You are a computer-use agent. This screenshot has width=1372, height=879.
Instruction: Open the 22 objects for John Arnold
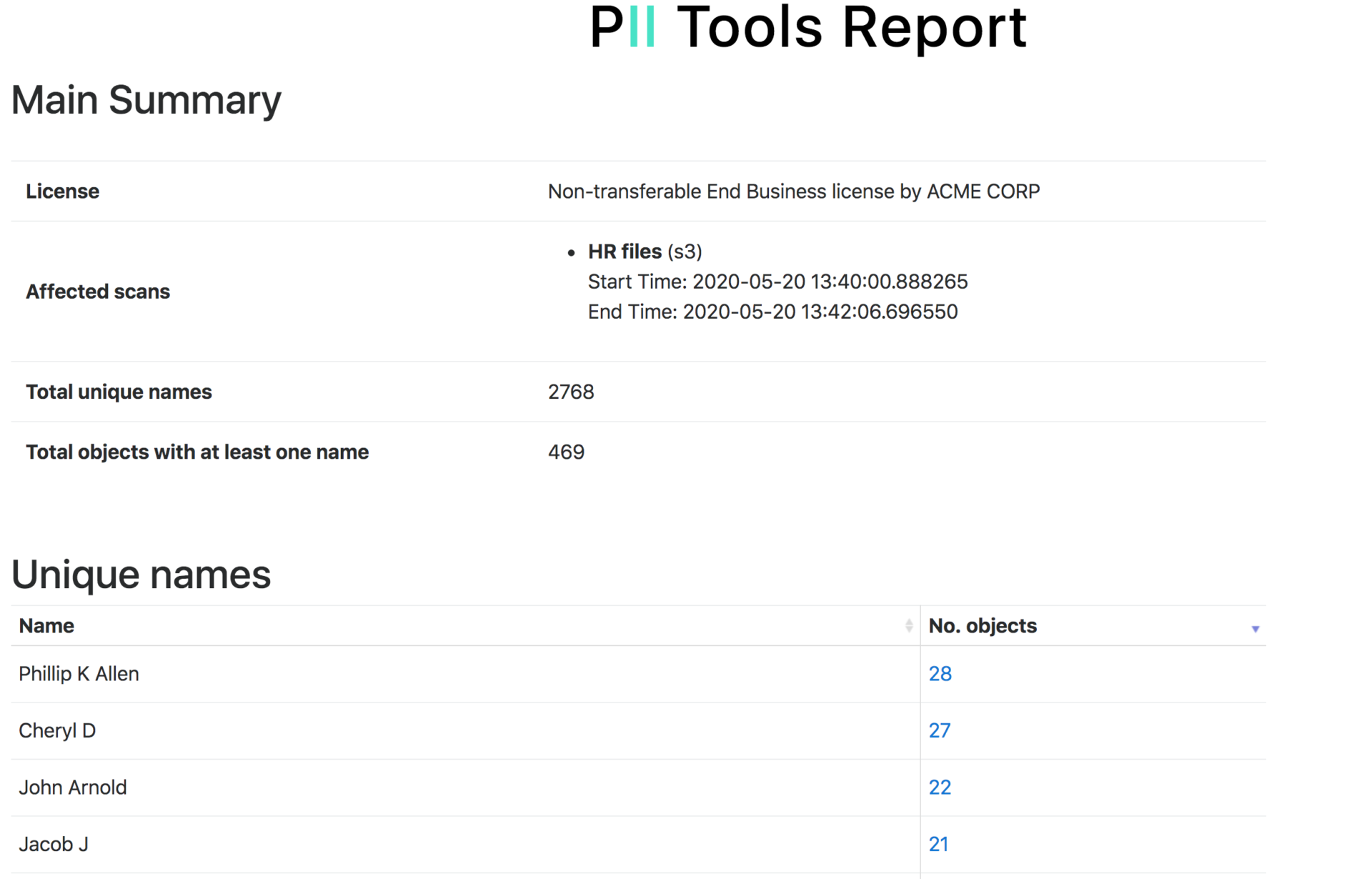click(x=940, y=787)
